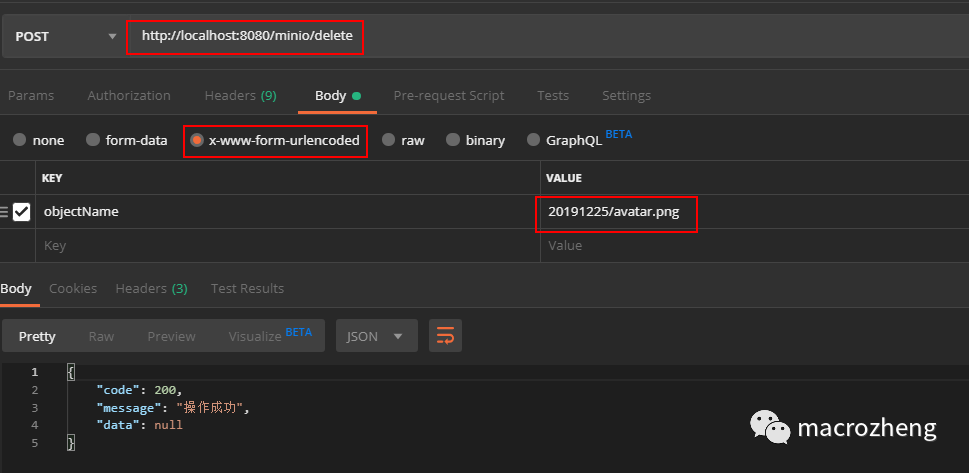Click the "data": null line

(140, 425)
